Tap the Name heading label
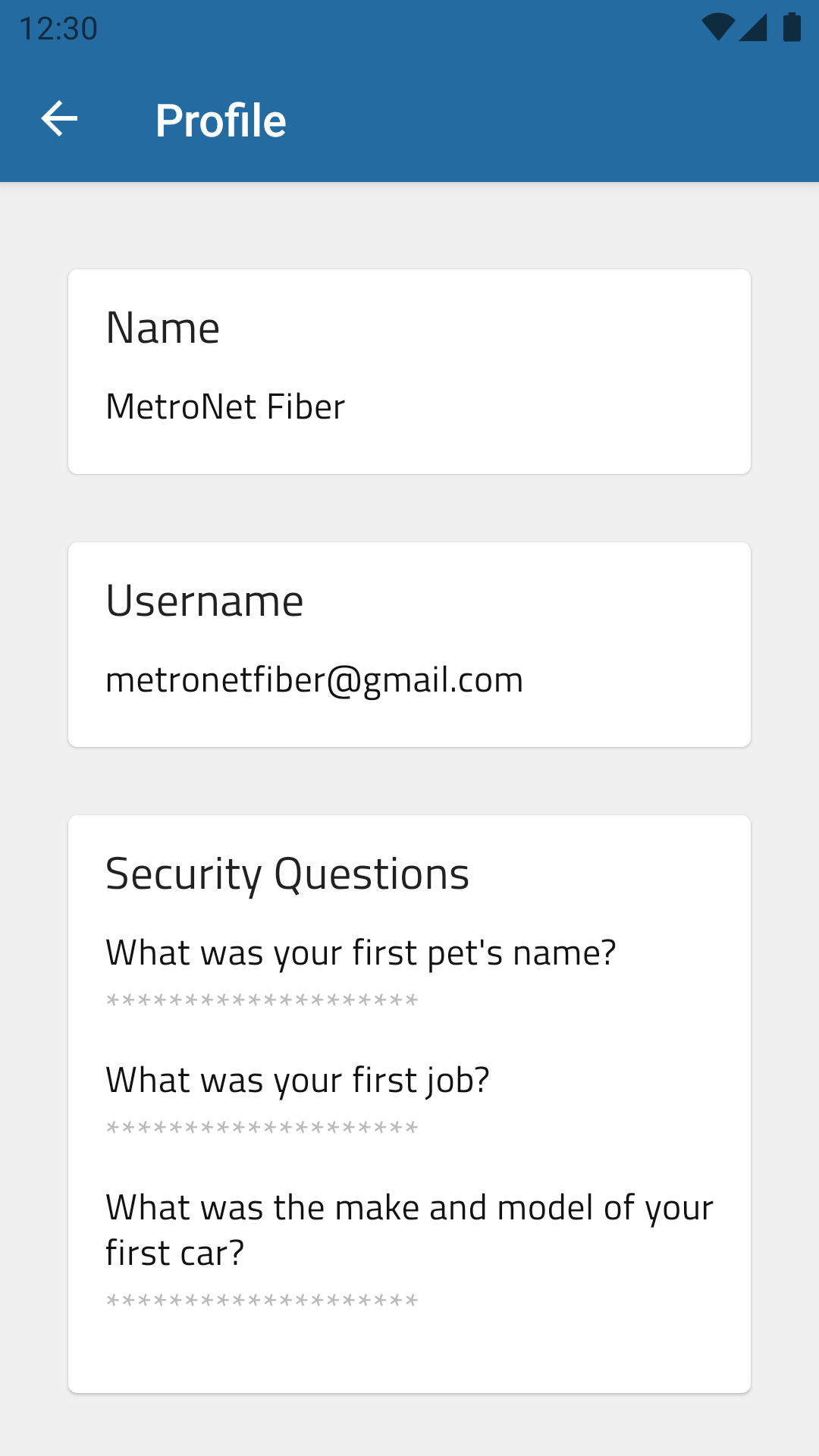 tap(163, 328)
